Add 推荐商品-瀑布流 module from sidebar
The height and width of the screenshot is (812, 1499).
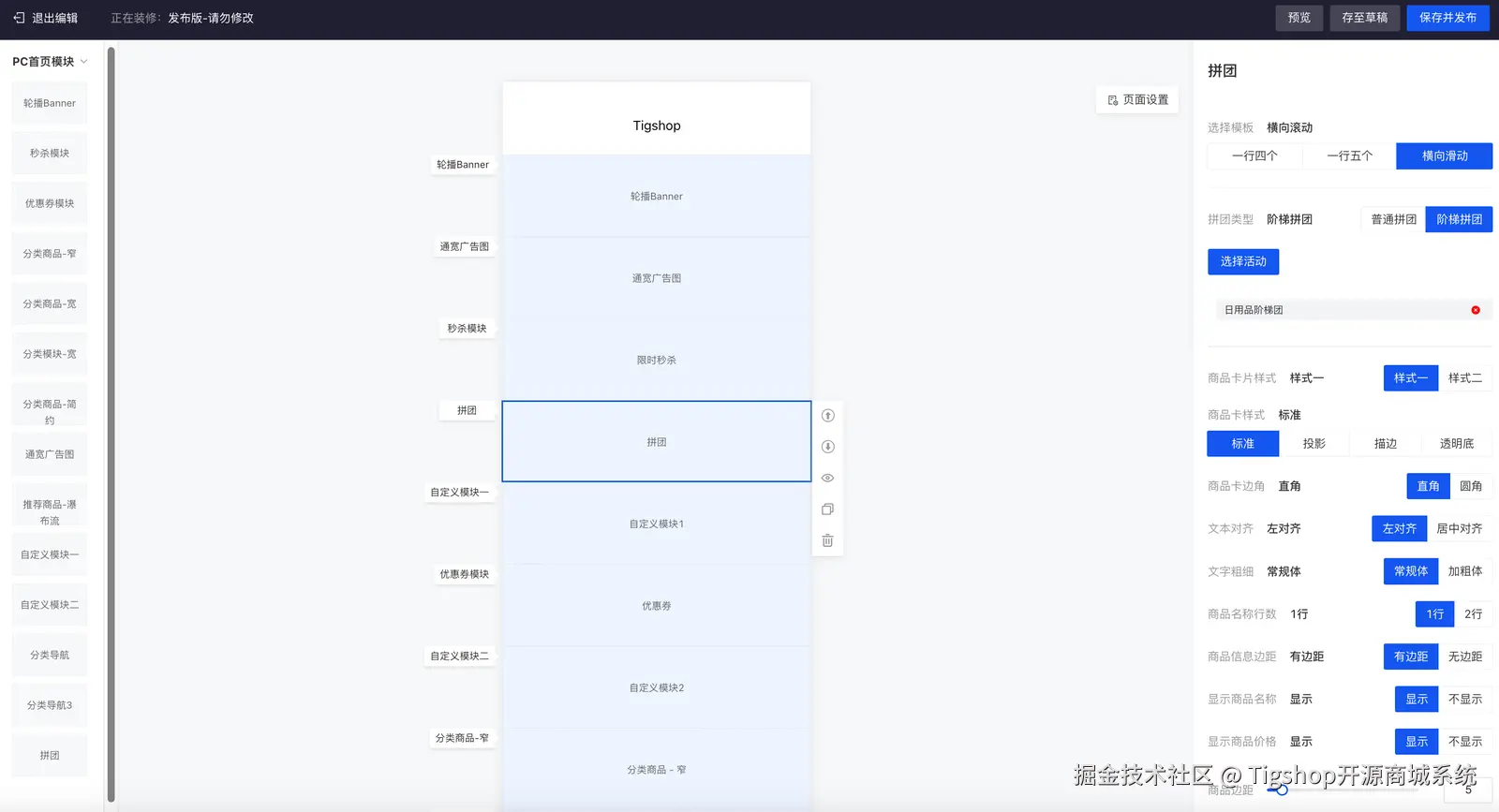[x=50, y=505]
